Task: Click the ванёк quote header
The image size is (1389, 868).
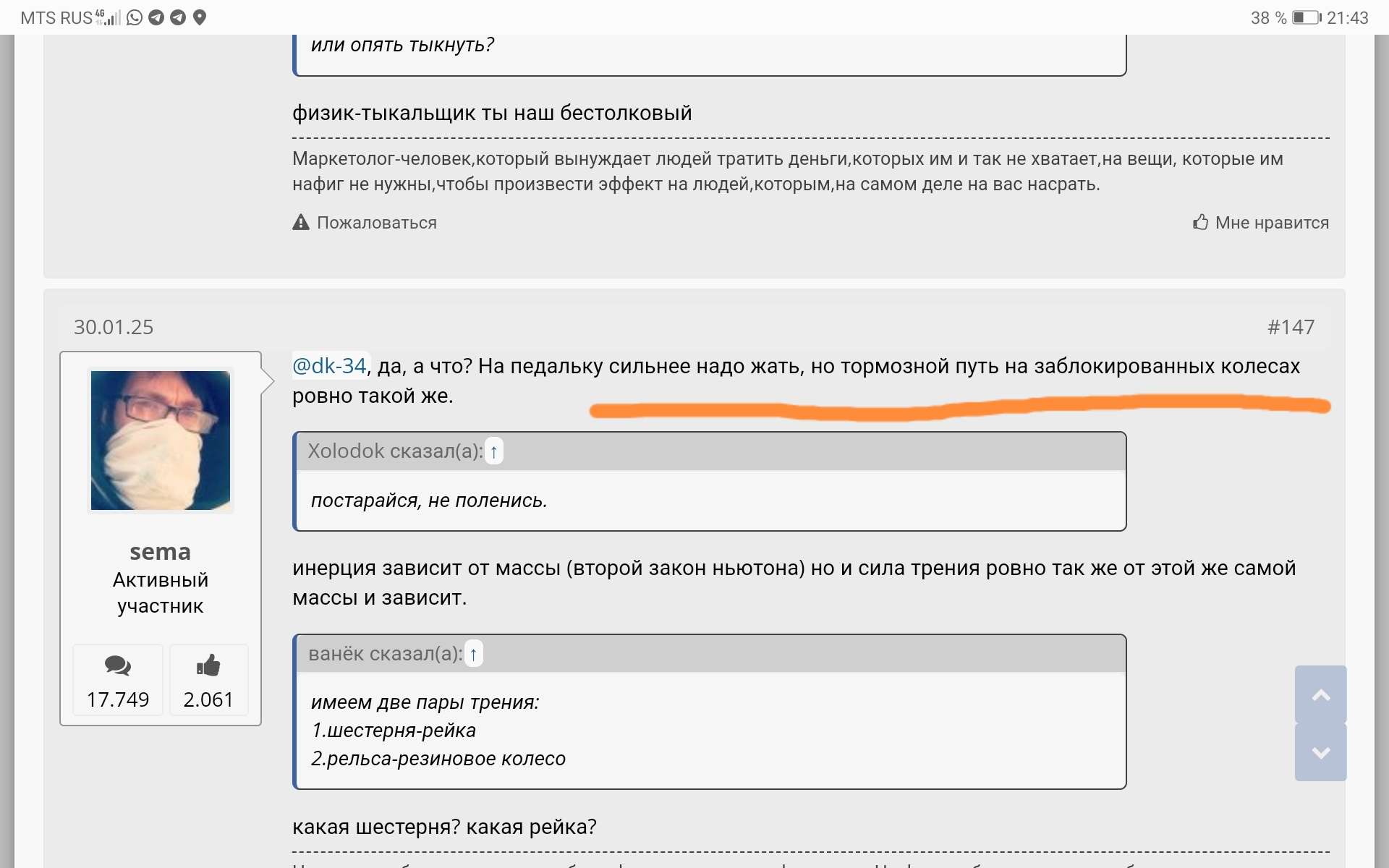Action: (385, 654)
